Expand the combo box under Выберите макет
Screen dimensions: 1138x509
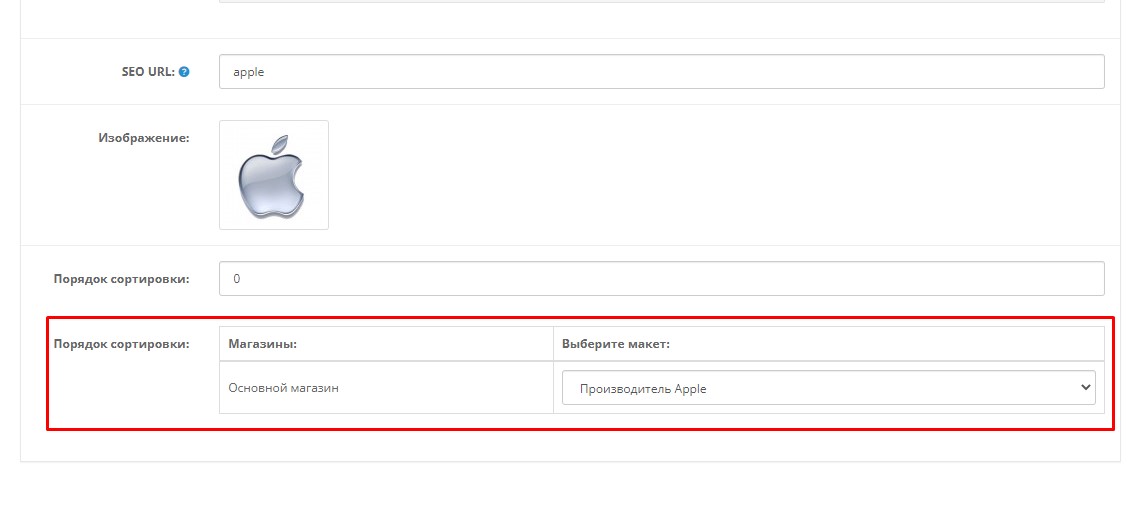[828, 388]
